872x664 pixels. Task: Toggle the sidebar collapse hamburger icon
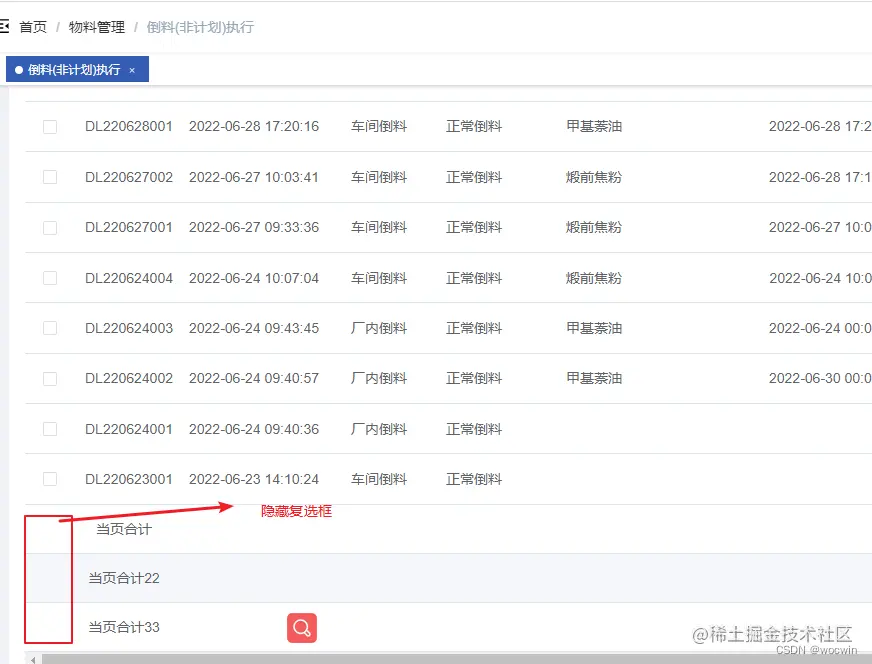point(4,26)
